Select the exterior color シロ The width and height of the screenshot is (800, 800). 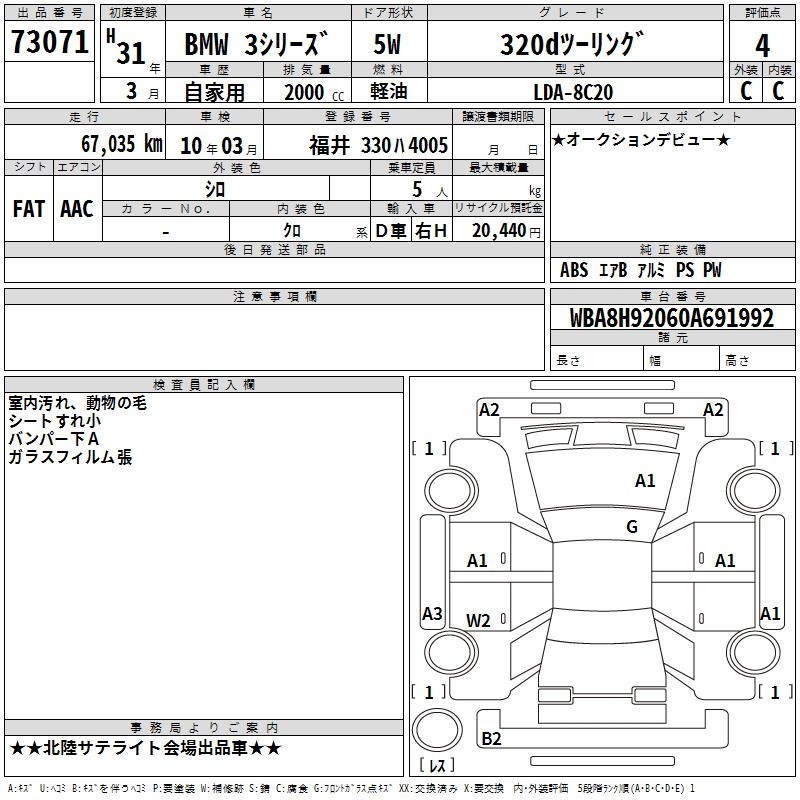215,189
